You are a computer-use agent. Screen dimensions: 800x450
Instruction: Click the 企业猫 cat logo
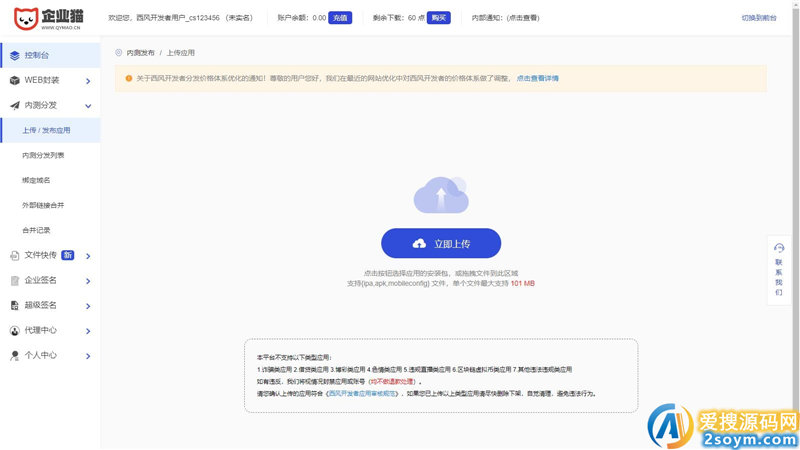click(x=19, y=18)
